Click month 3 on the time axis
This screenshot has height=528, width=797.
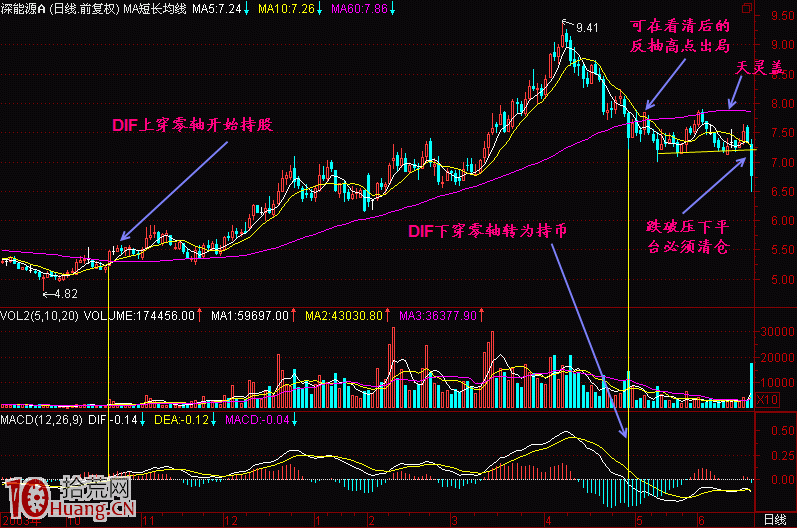click(454, 521)
